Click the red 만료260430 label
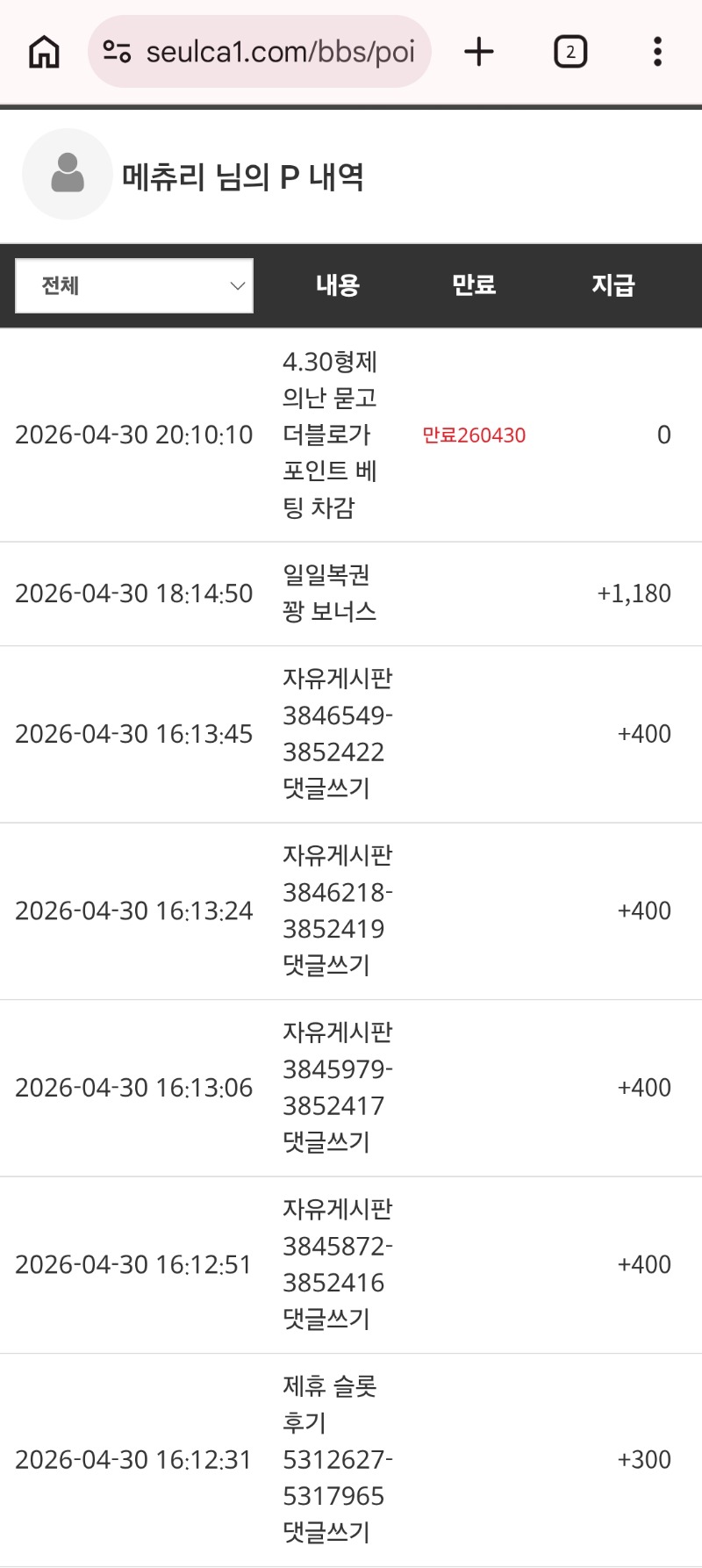Viewport: 702px width, 1568px height. tap(474, 435)
